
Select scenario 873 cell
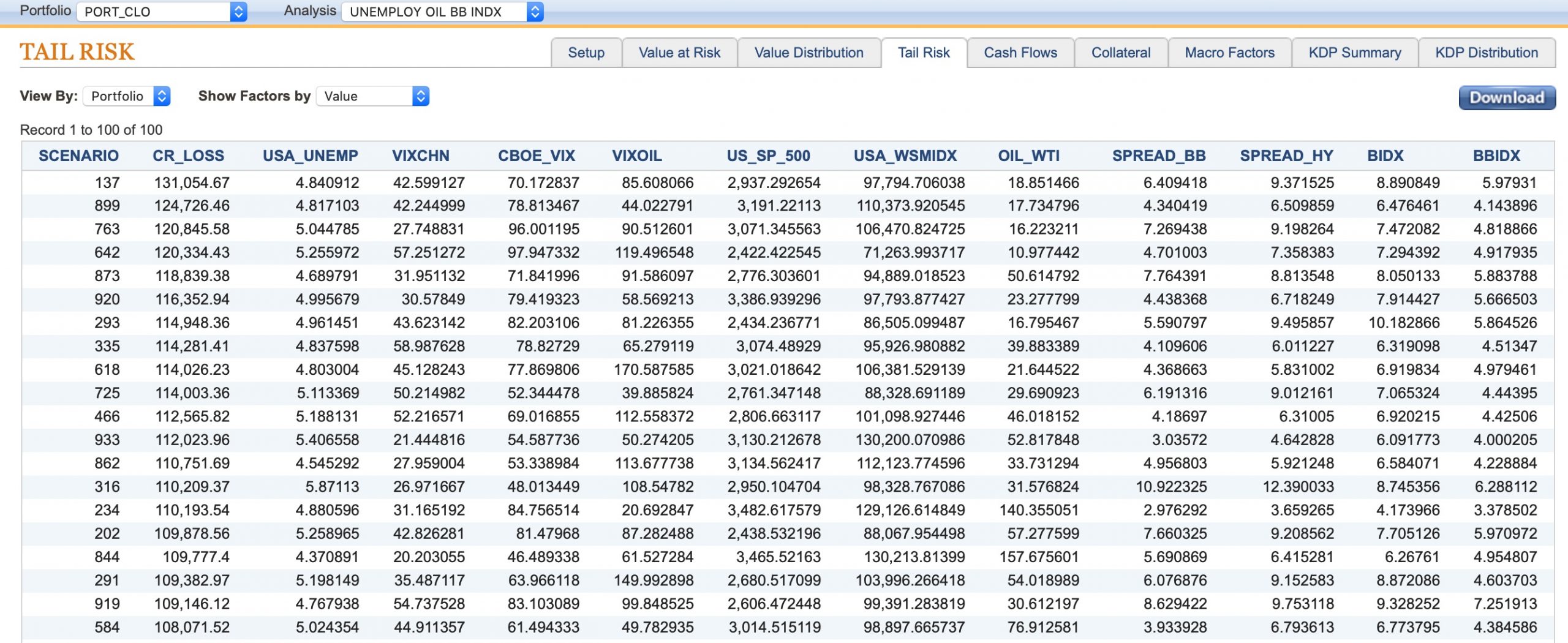pyautogui.click(x=107, y=276)
